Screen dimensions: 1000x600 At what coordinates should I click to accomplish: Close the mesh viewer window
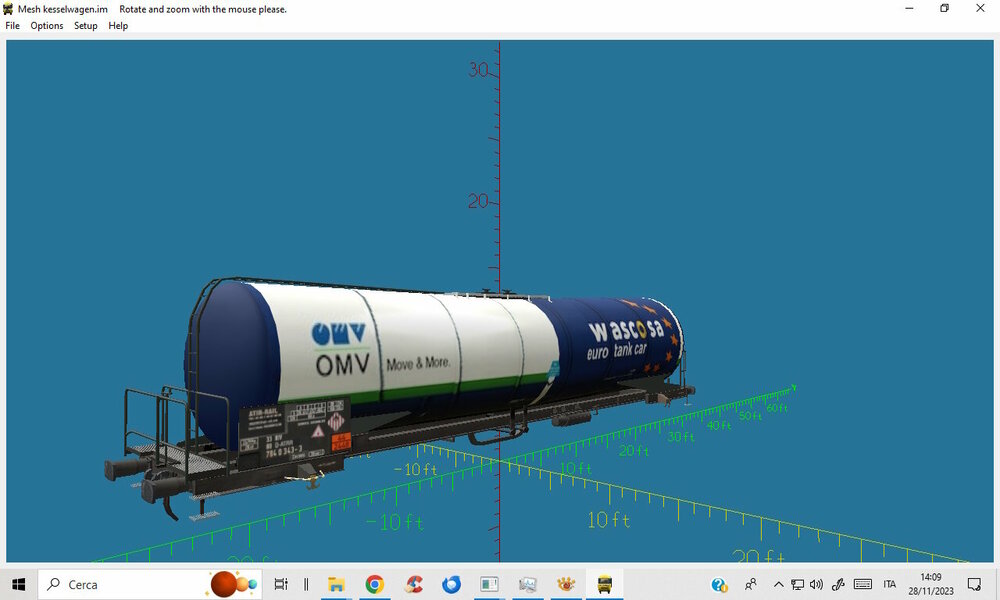click(x=980, y=8)
